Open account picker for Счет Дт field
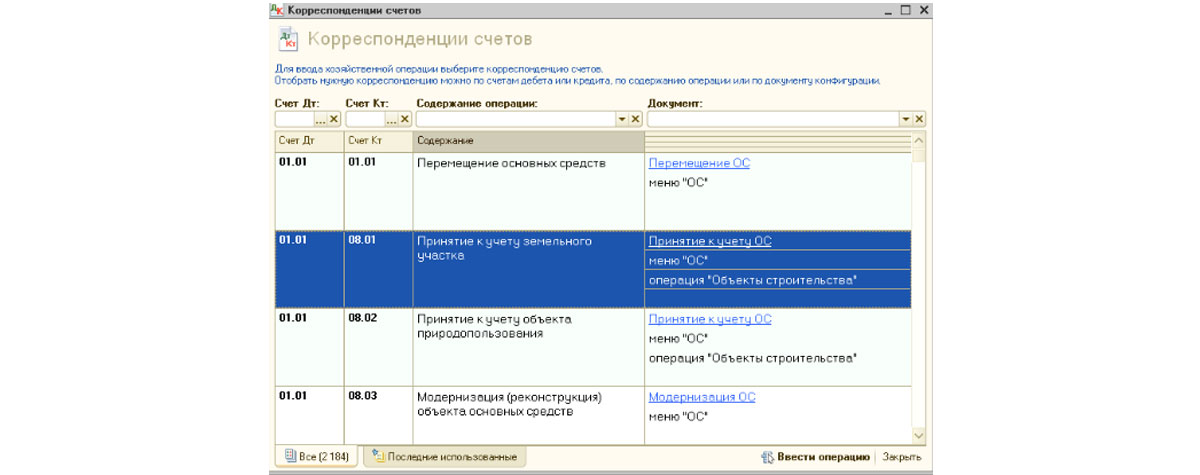Viewport: 1200px width, 475px height. click(x=320, y=119)
